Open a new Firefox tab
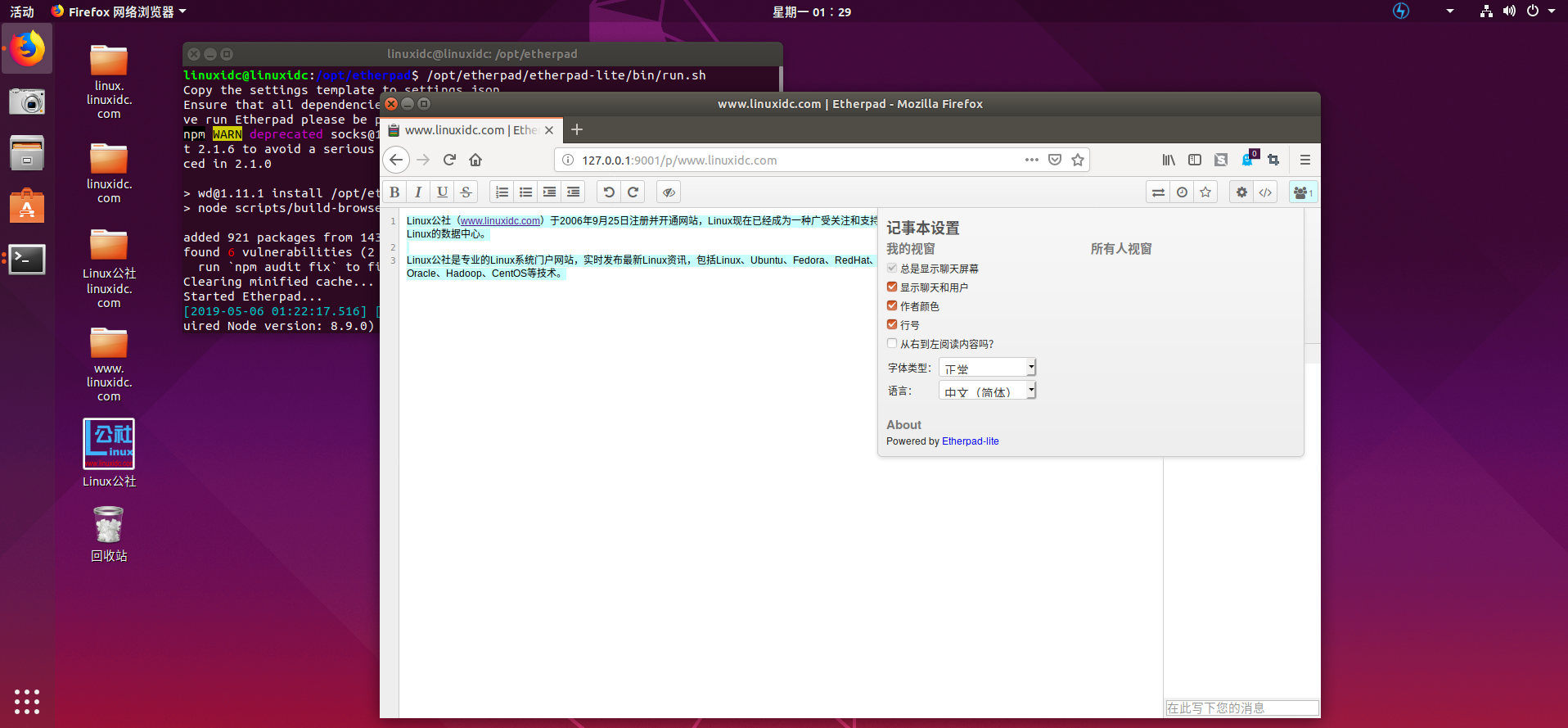 point(577,129)
